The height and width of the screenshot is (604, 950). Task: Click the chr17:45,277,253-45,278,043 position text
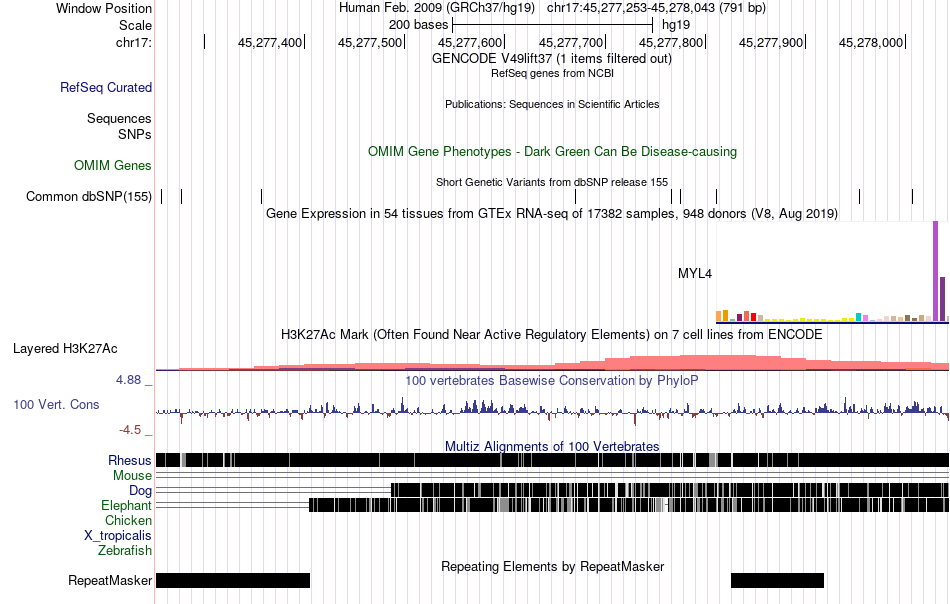point(656,8)
